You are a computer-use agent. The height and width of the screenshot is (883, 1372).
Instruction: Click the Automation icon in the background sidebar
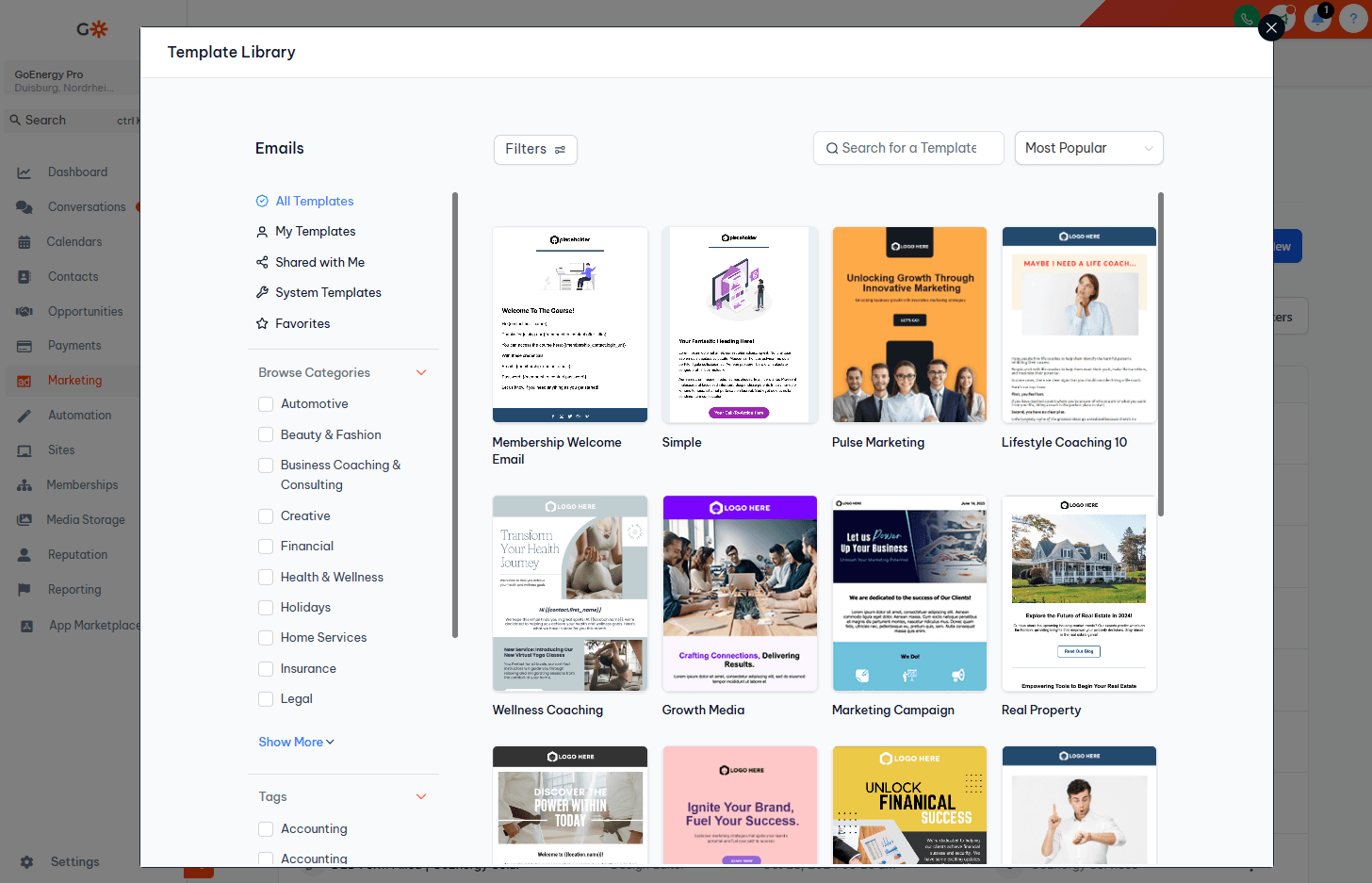[24, 416]
